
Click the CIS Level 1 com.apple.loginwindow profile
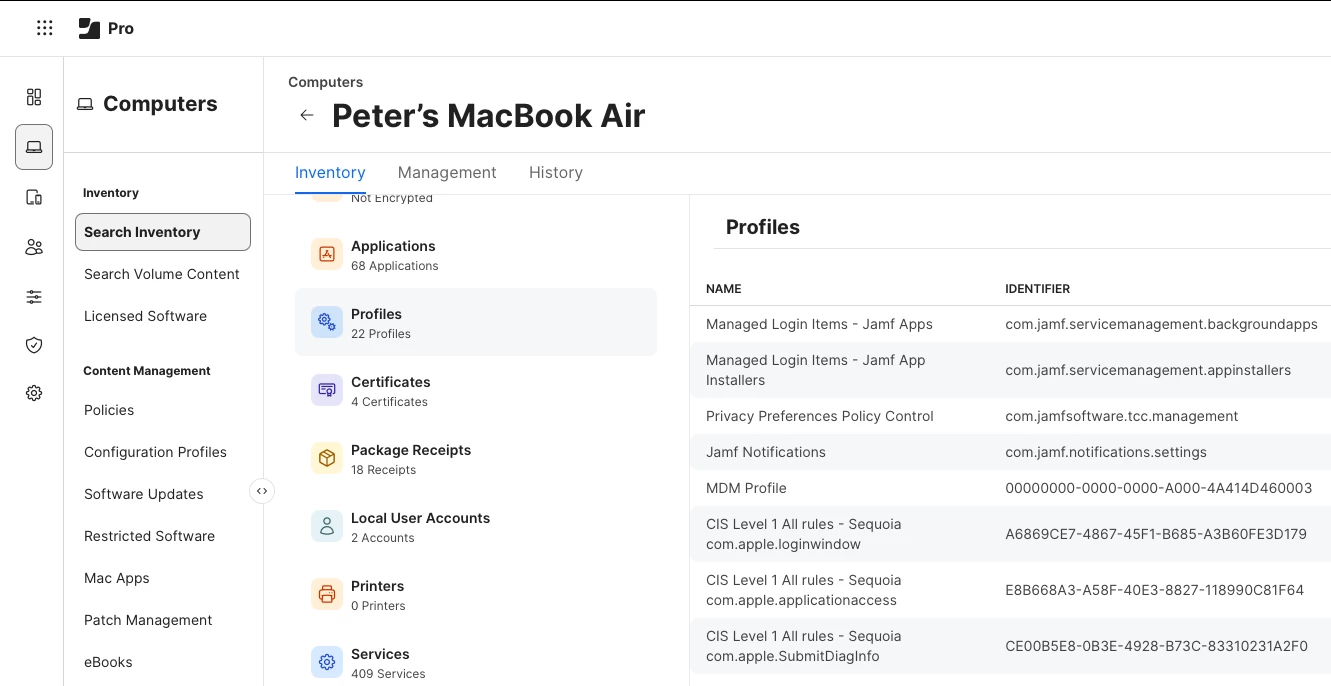click(804, 534)
